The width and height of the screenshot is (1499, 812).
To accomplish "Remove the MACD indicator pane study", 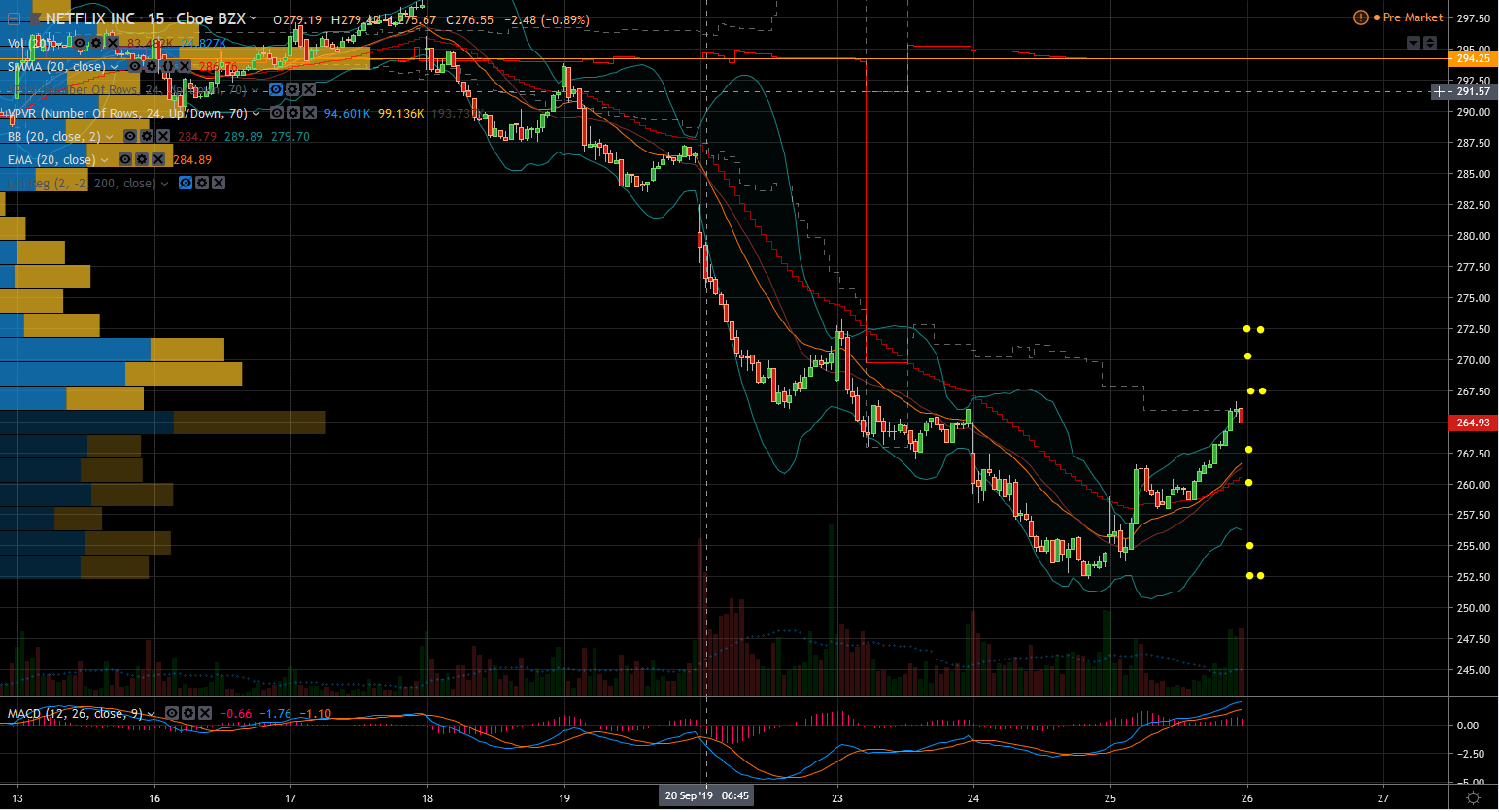I will coord(205,713).
